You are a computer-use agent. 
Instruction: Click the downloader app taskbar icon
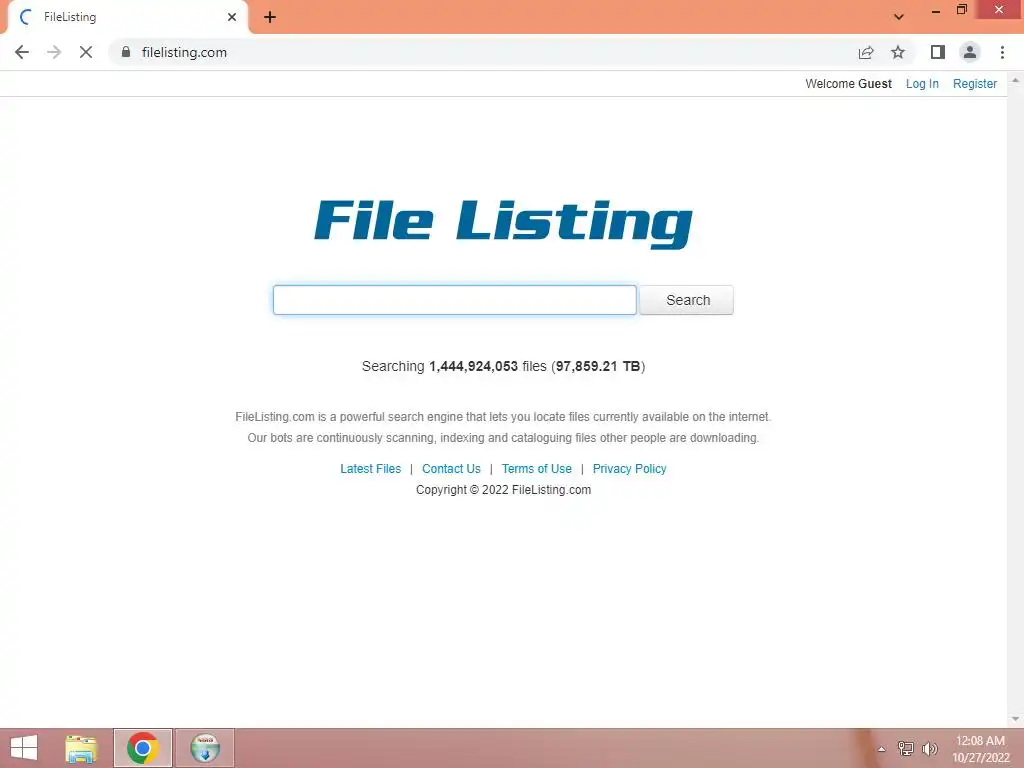(x=204, y=748)
